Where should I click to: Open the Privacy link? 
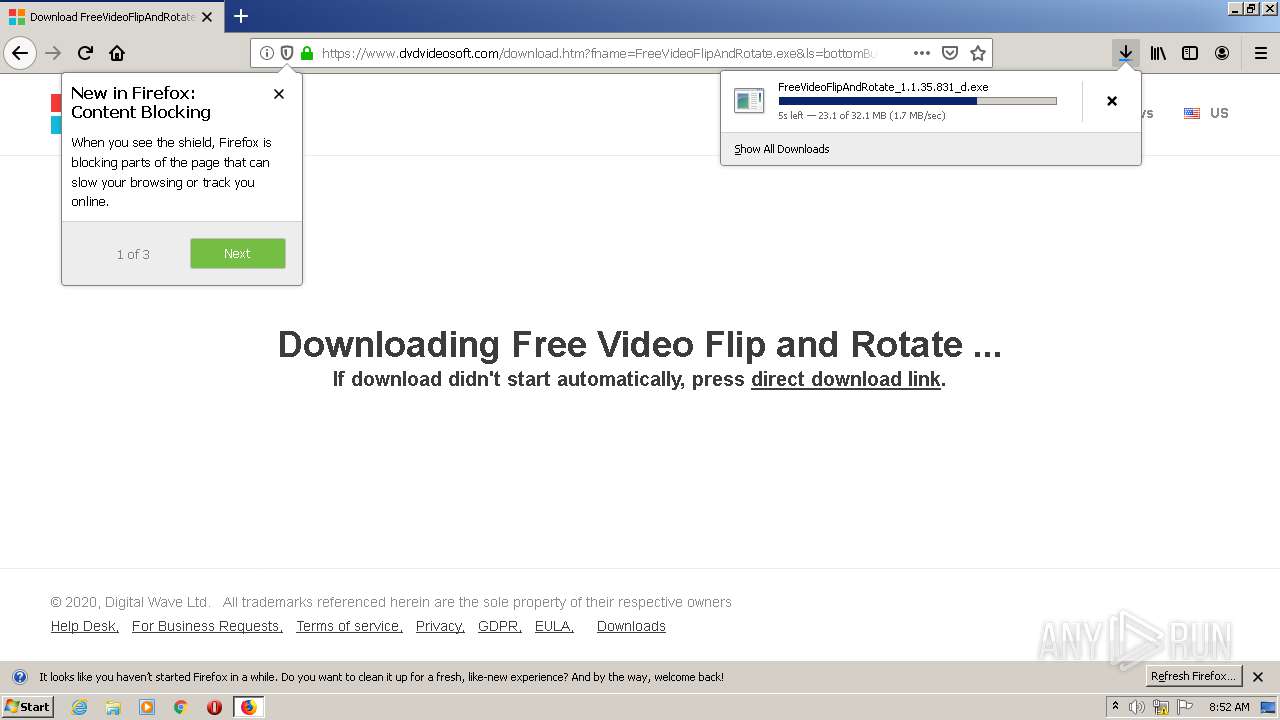(x=440, y=626)
